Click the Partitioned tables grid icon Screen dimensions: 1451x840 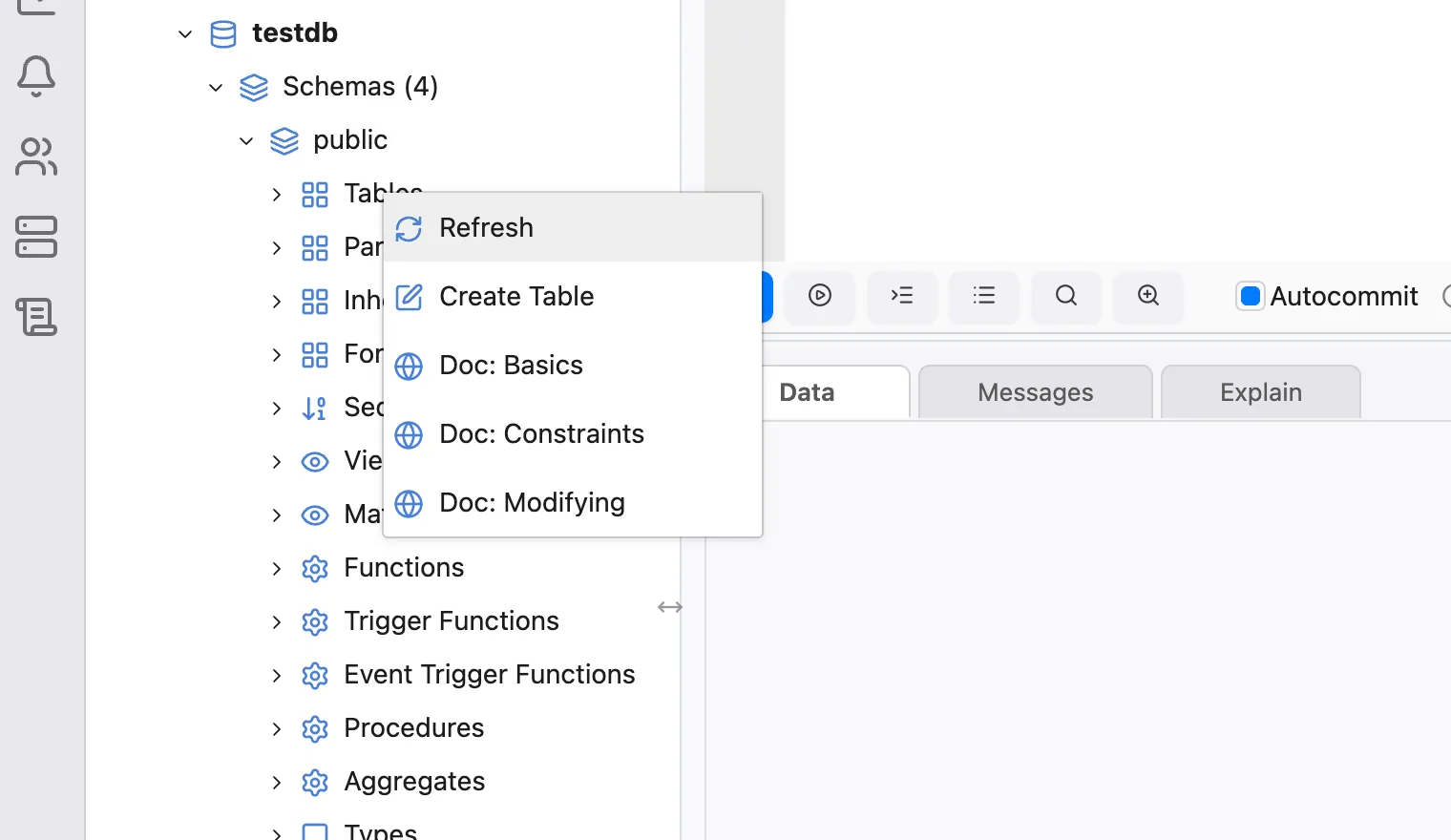click(x=315, y=248)
